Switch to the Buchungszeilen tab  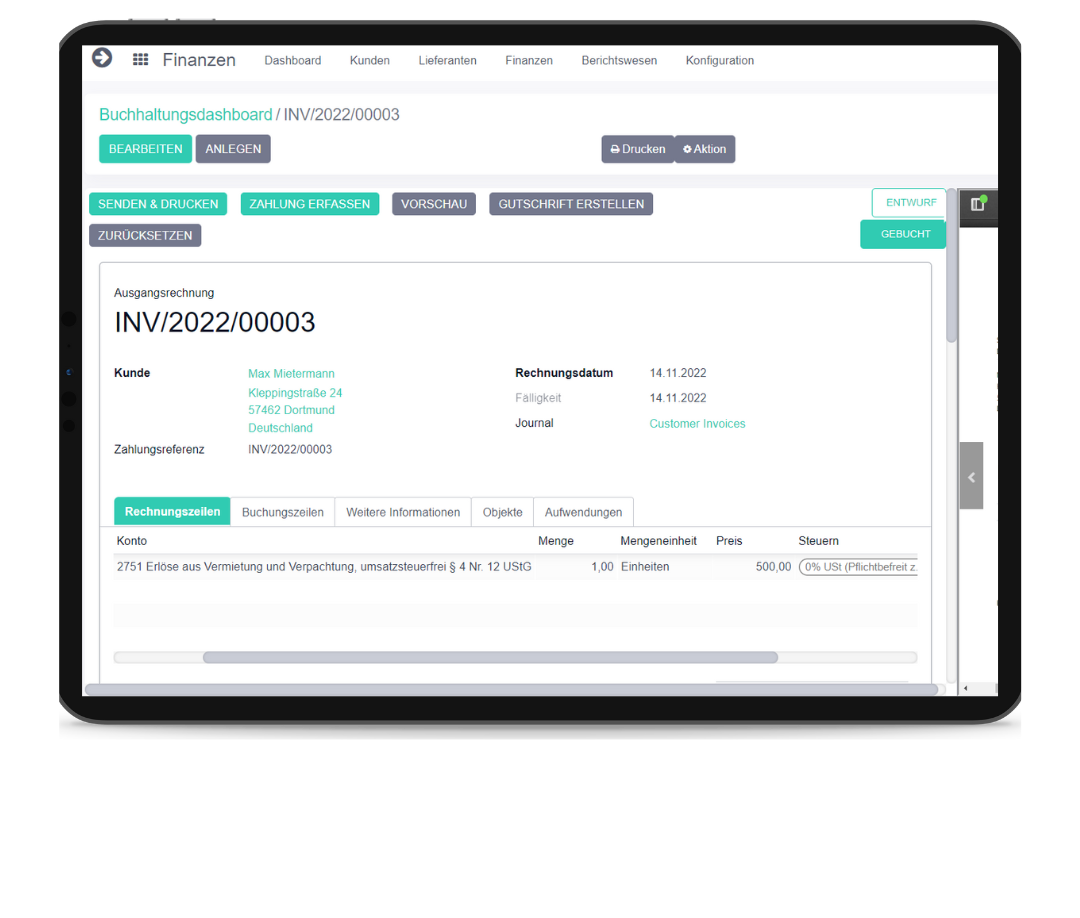[282, 512]
